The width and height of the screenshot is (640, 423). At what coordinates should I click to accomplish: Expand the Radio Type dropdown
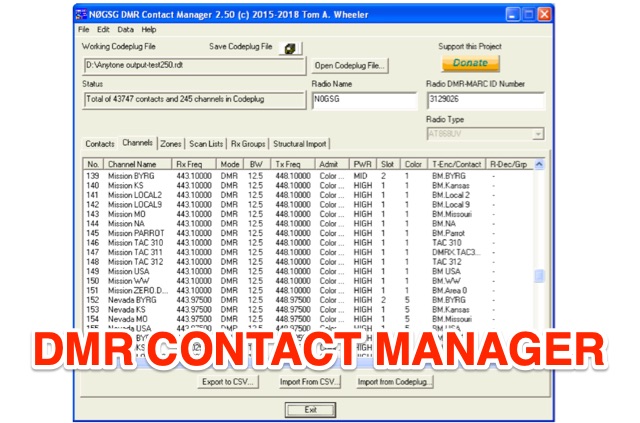[538, 134]
